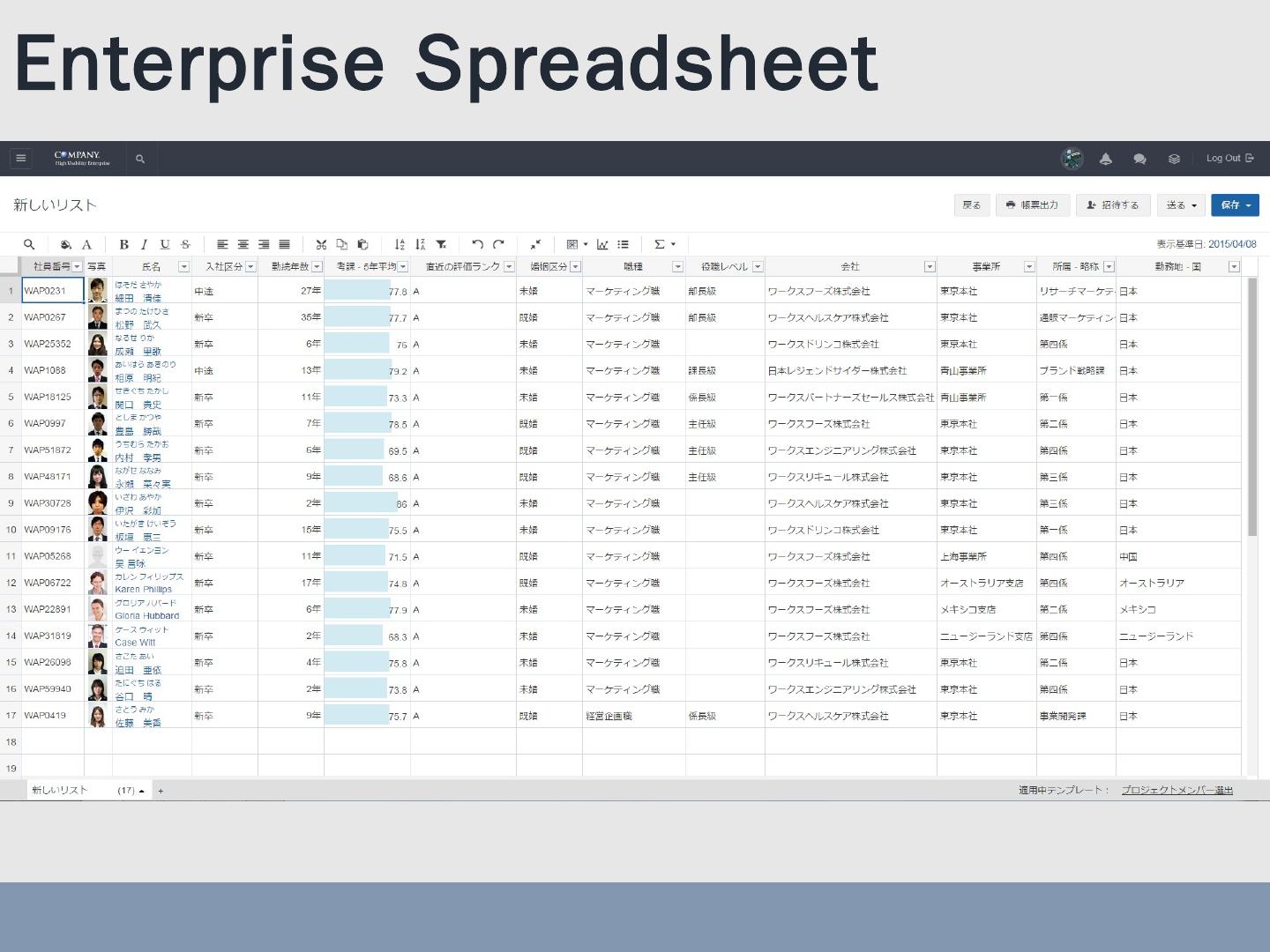
Task: Click the scissors cut icon
Action: click(321, 244)
